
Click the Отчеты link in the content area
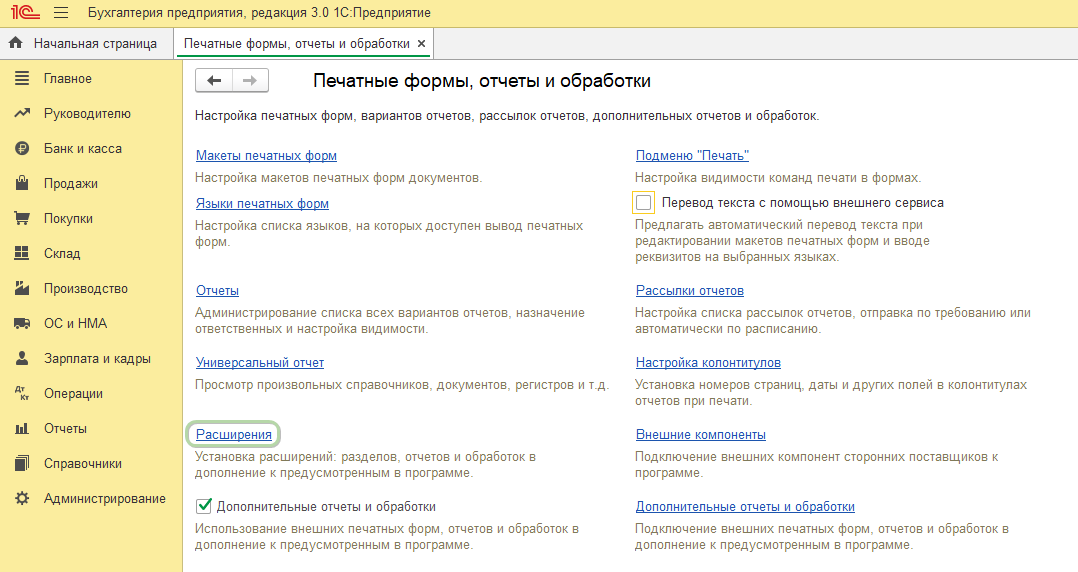tap(217, 290)
